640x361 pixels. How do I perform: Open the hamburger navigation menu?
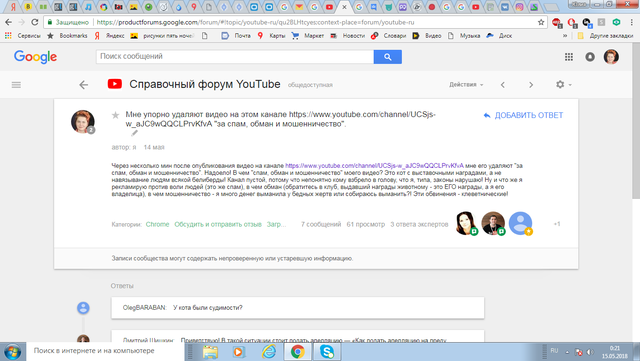click(x=16, y=85)
